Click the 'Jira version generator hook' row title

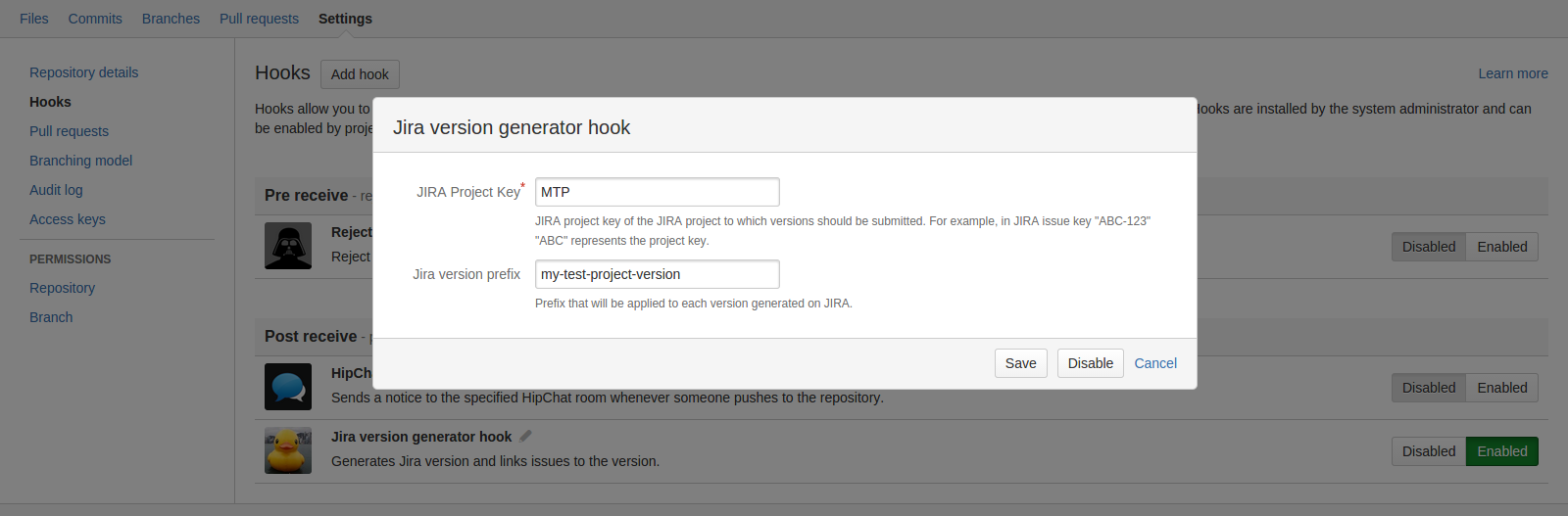(x=421, y=437)
